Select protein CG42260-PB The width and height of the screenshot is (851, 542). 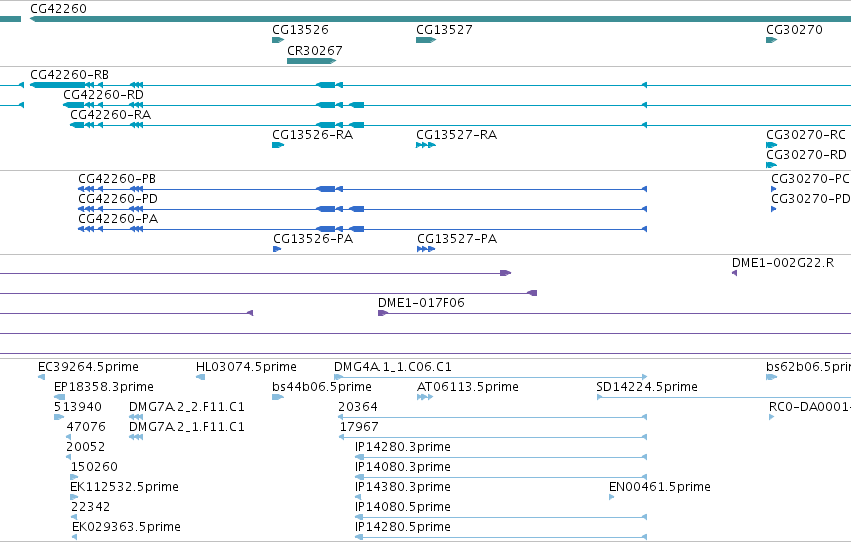point(363,189)
